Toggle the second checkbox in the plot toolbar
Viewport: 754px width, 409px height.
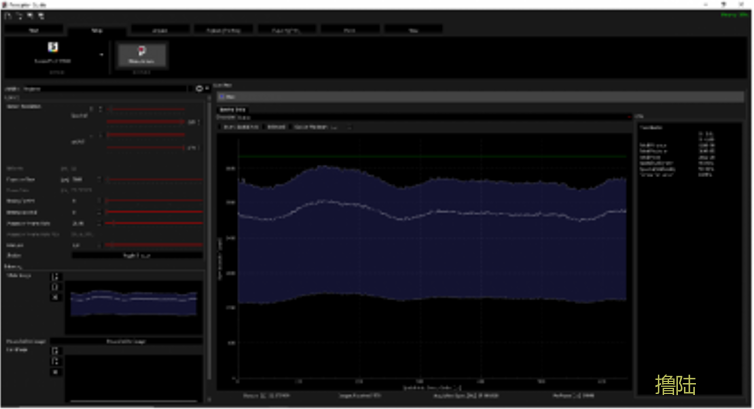click(265, 127)
